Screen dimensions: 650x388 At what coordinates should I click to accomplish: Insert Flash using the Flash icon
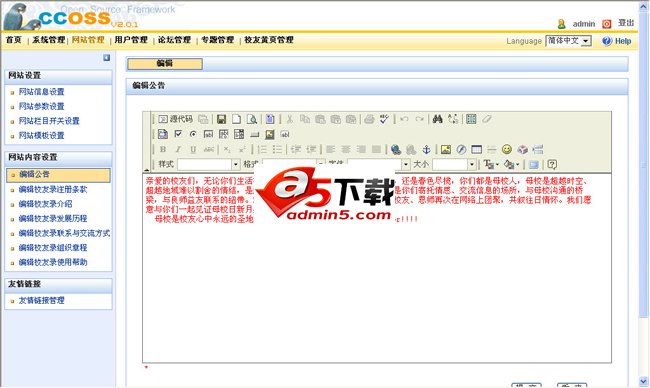[461, 150]
